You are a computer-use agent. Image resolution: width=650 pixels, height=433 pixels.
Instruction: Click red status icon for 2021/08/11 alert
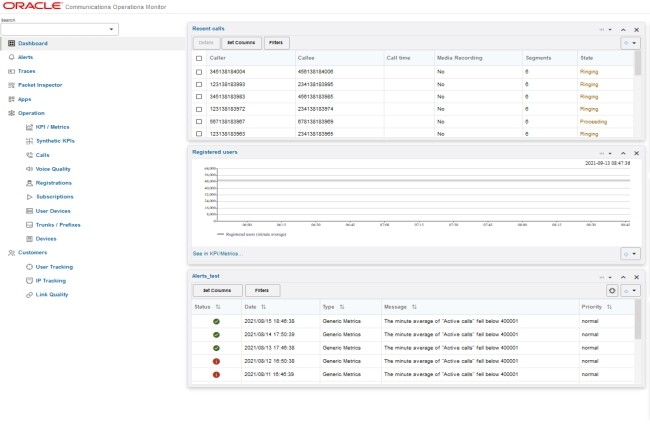(216, 375)
